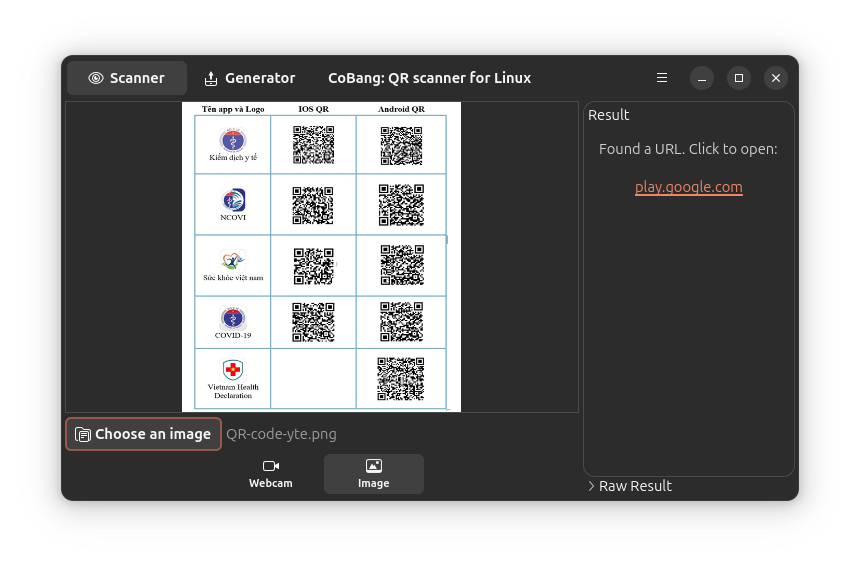Click the Choose an image button
Image resolution: width=860 pixels, height=568 pixels.
[144, 434]
